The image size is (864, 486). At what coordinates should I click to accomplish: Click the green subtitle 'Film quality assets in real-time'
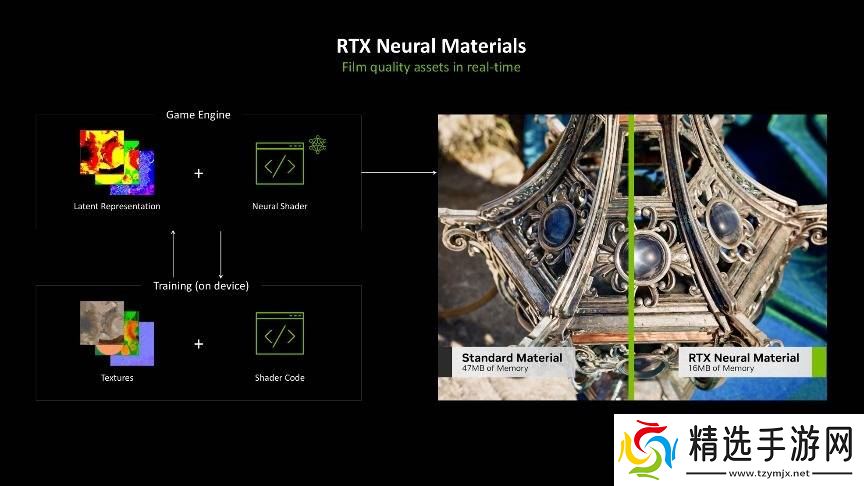(431, 67)
